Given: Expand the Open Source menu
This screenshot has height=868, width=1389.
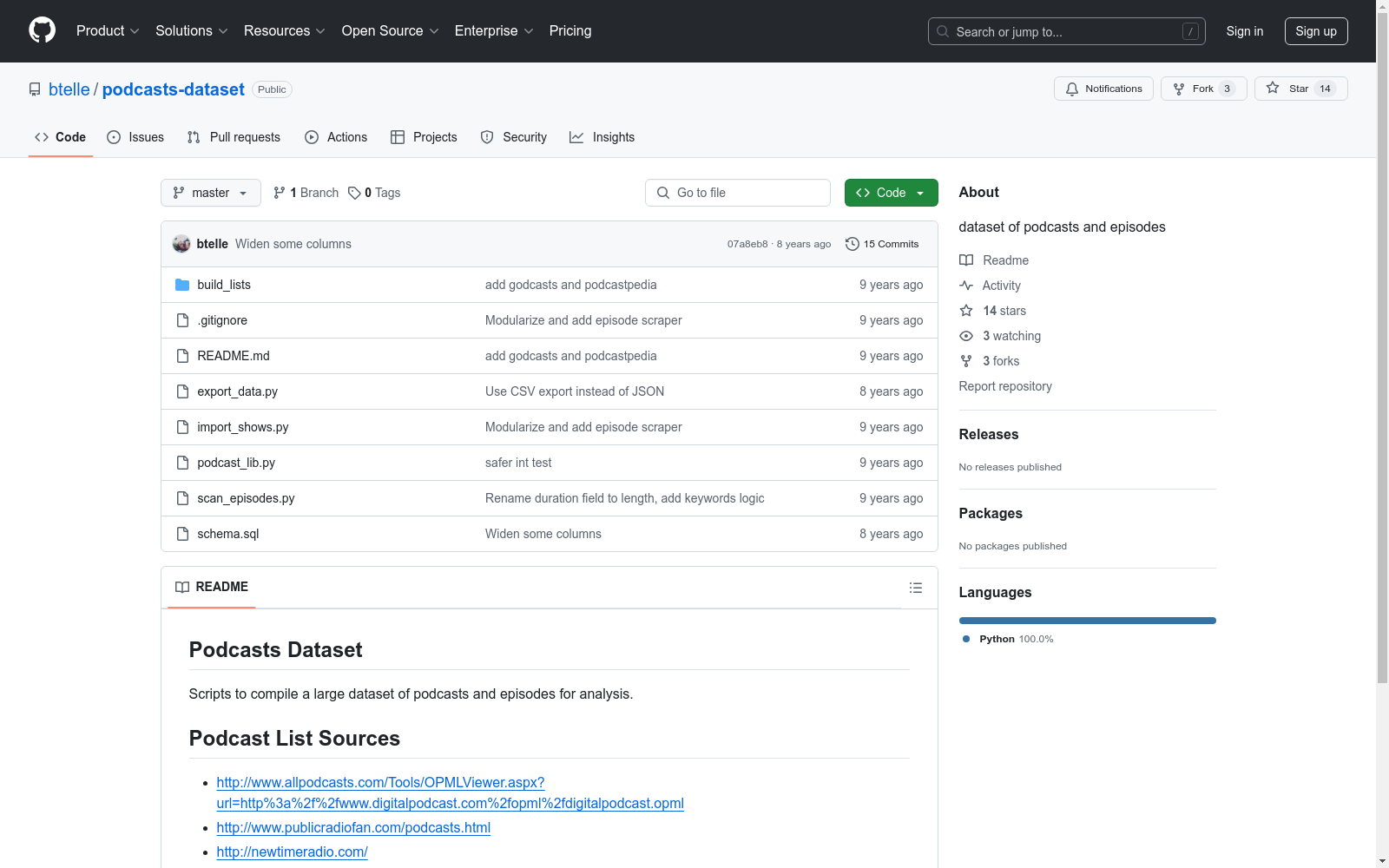Looking at the screenshot, I should (391, 31).
